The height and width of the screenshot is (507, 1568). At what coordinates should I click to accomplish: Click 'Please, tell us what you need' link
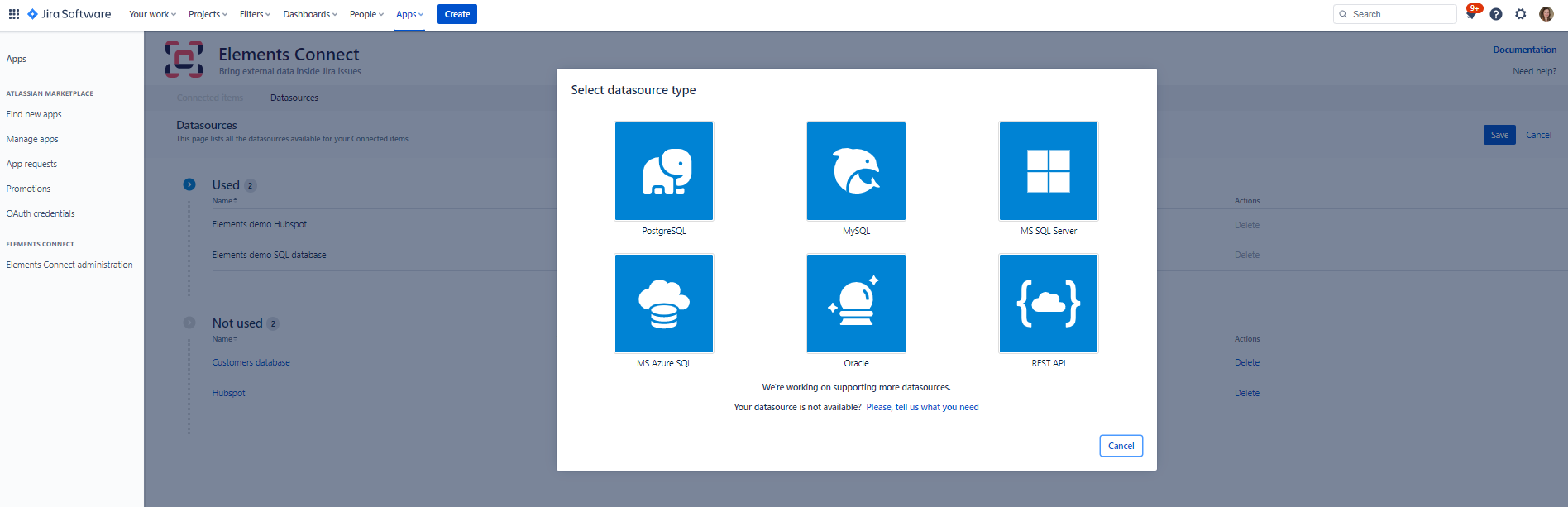[x=922, y=407]
